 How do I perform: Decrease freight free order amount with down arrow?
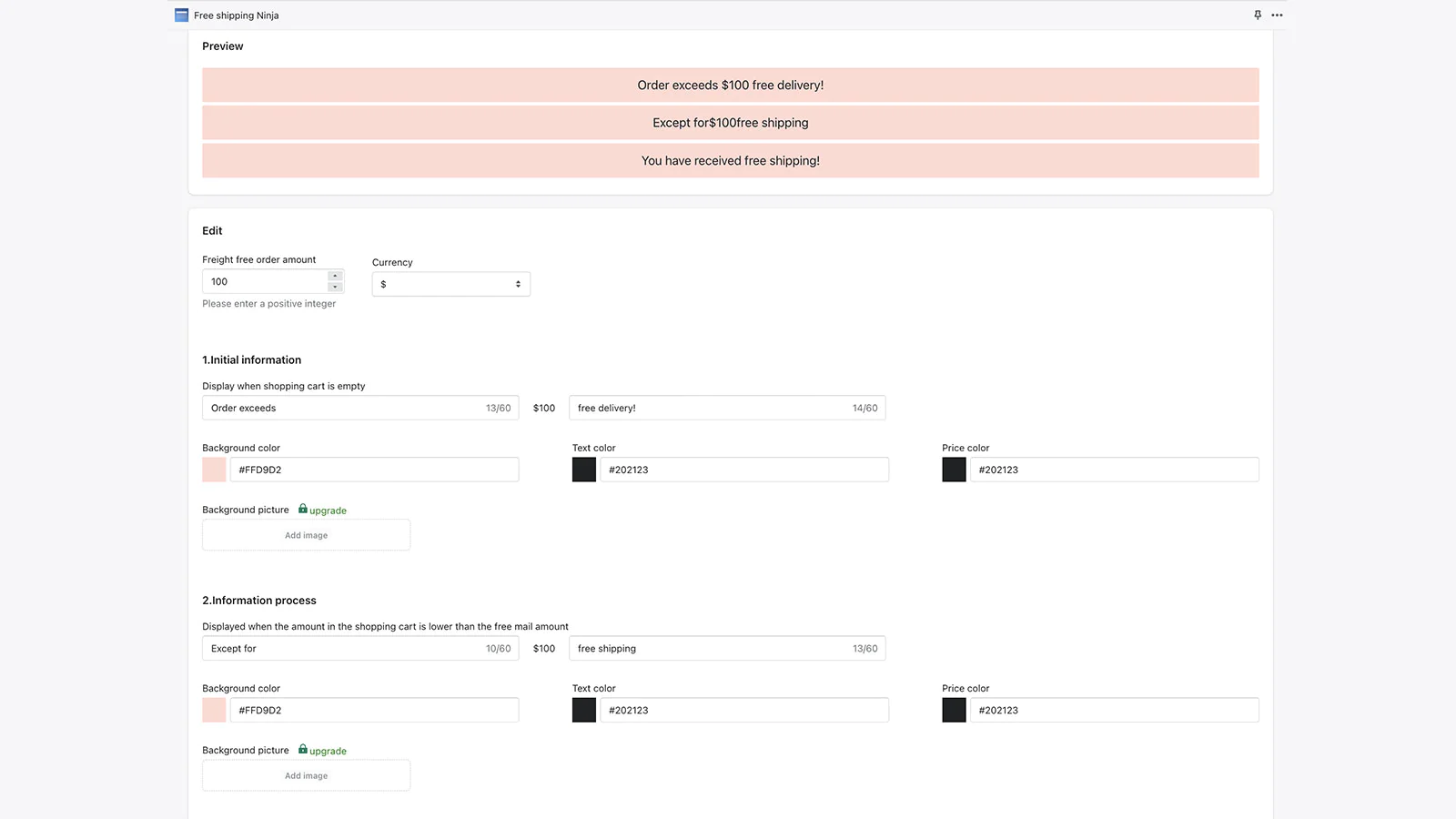(335, 288)
